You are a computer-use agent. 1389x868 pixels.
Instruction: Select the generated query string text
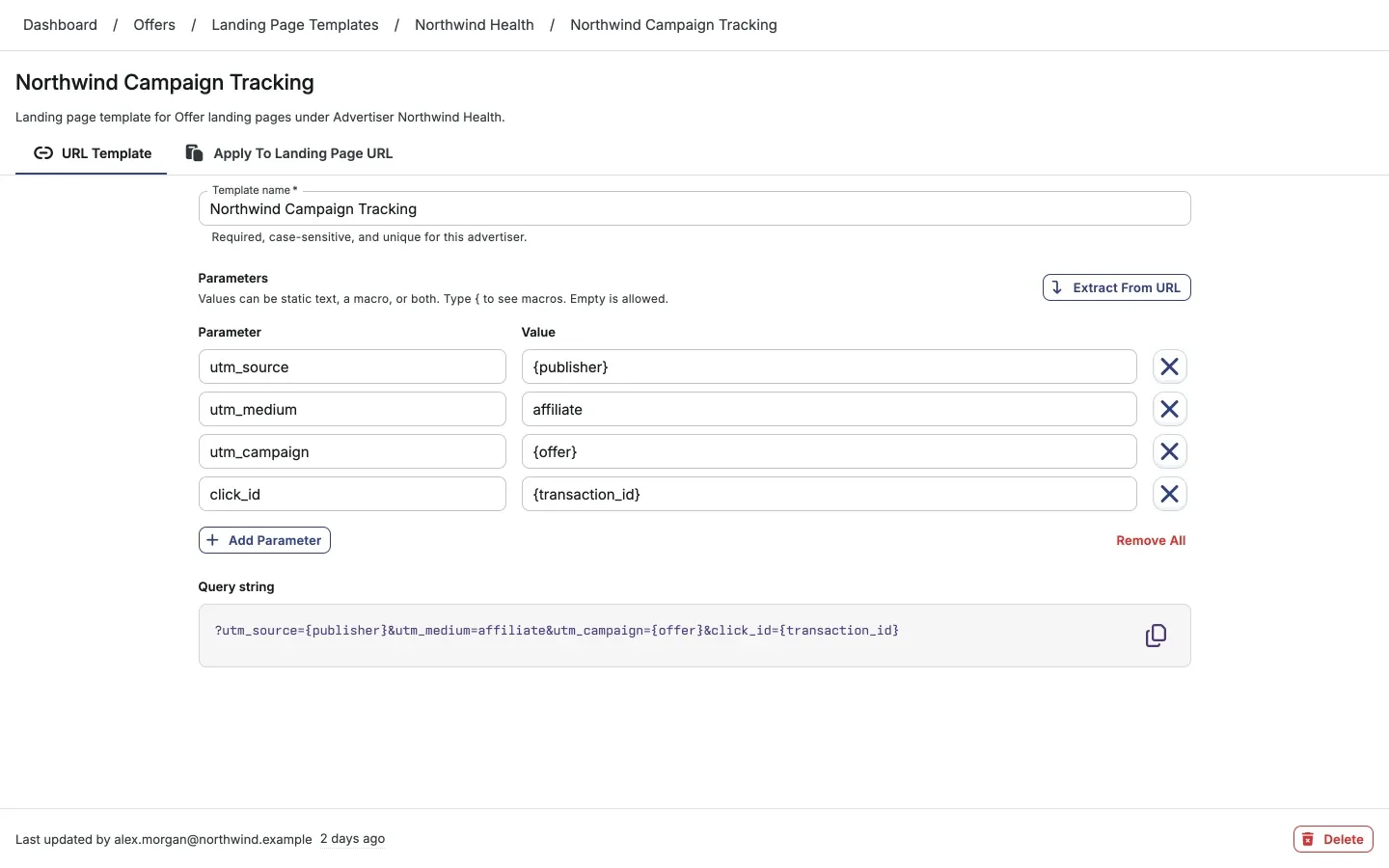coord(557,631)
